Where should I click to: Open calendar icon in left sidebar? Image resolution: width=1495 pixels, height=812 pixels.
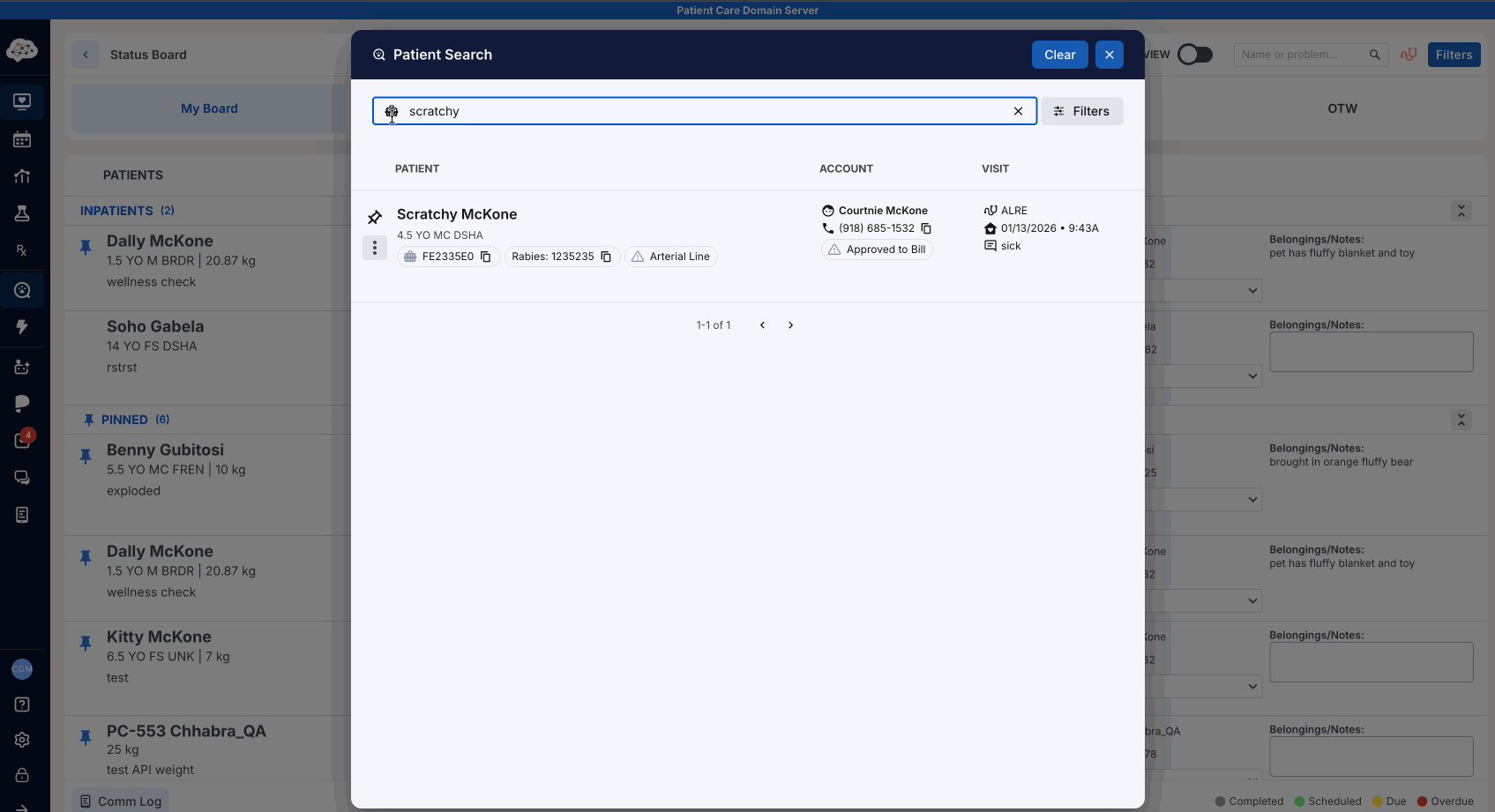pyautogui.click(x=22, y=139)
